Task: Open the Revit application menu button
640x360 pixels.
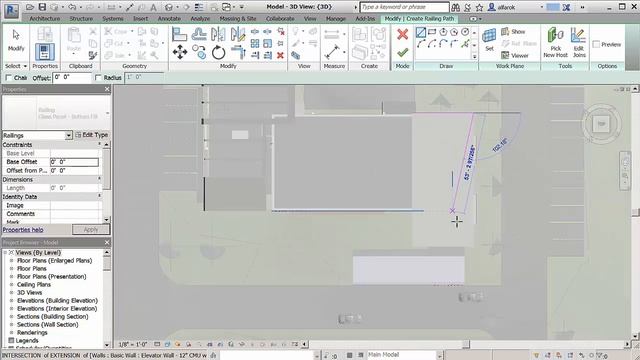Action: click(11, 10)
